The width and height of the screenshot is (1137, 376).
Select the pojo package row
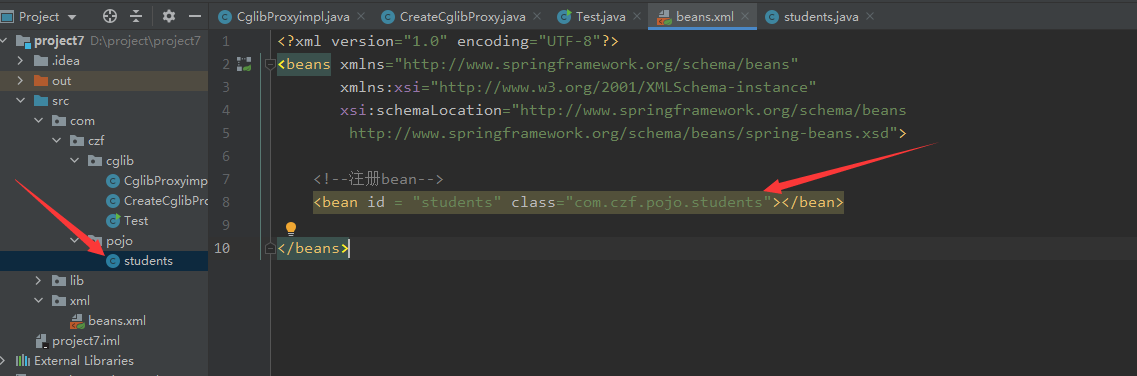point(104,241)
